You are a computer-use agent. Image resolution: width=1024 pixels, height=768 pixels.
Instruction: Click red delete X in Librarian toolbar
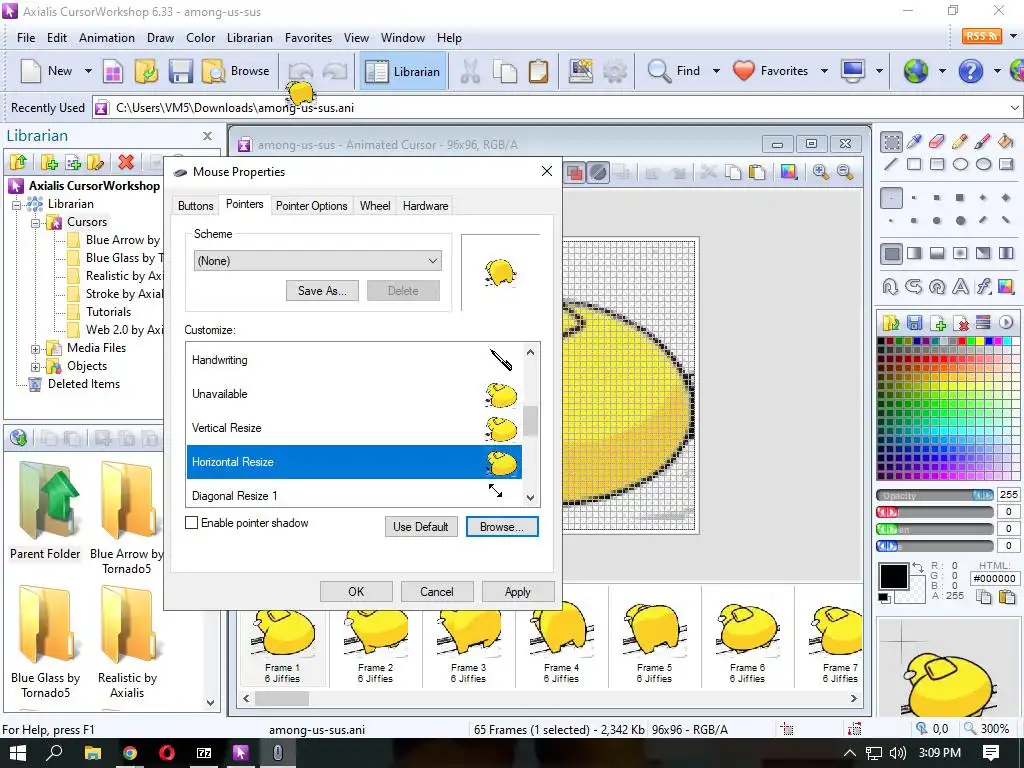(x=126, y=162)
